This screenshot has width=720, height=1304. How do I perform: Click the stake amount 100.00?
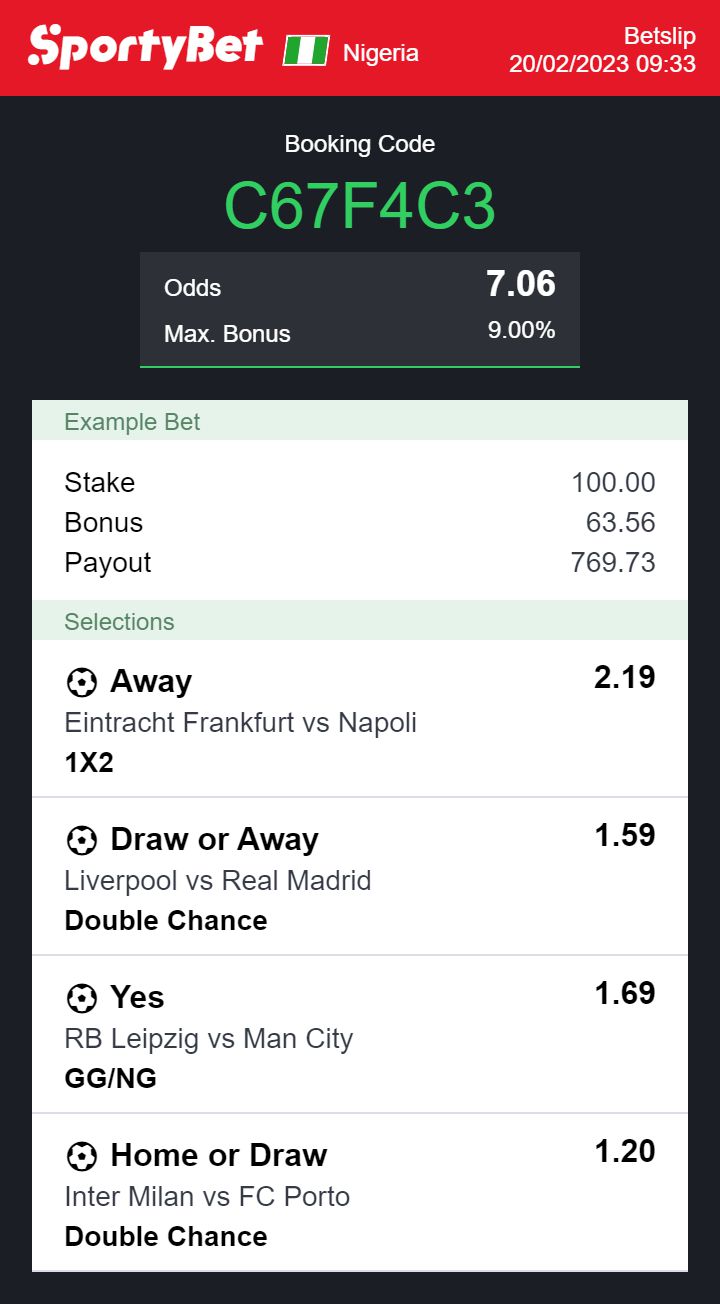612,483
